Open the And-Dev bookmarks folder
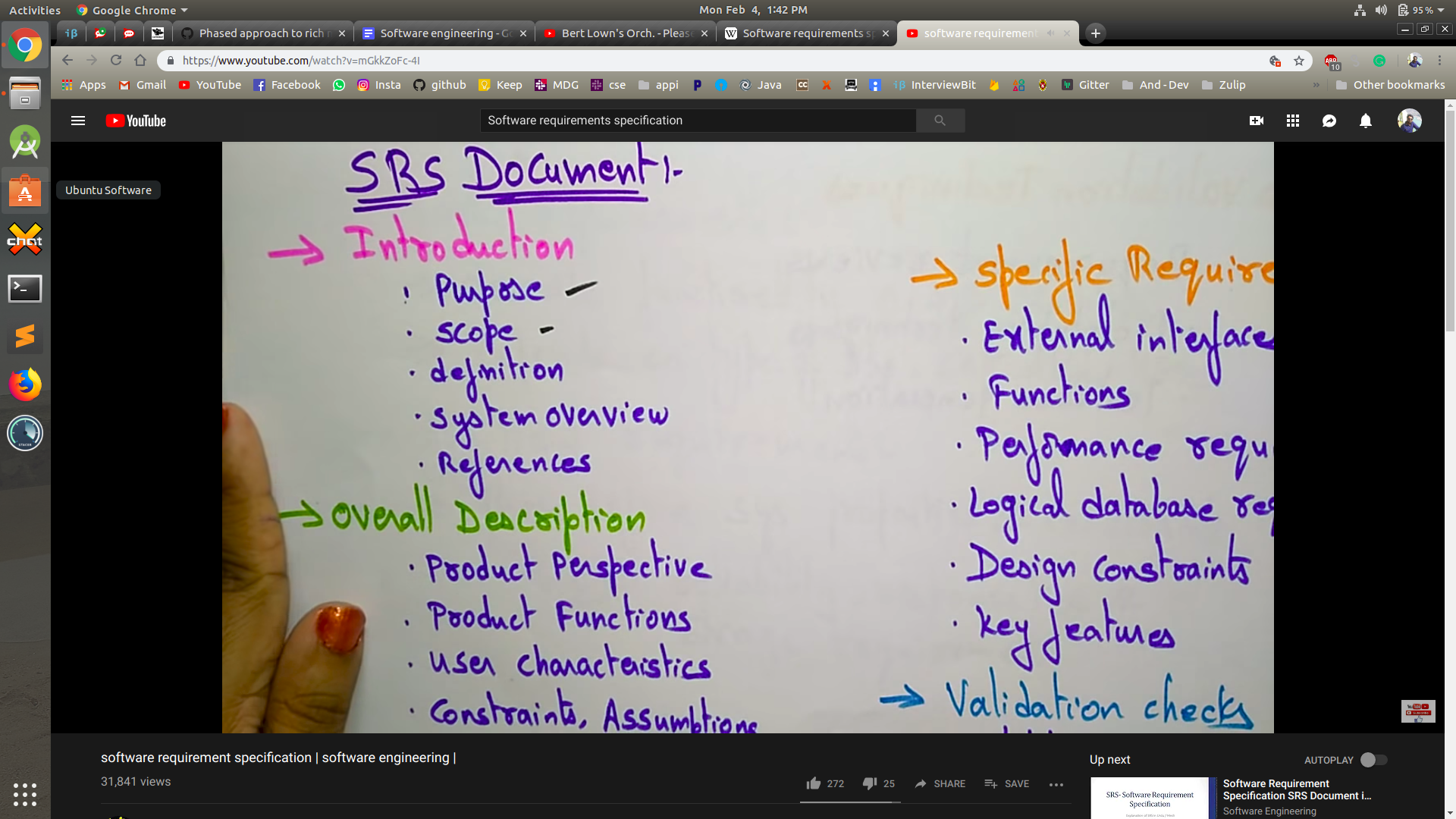 1155,85
